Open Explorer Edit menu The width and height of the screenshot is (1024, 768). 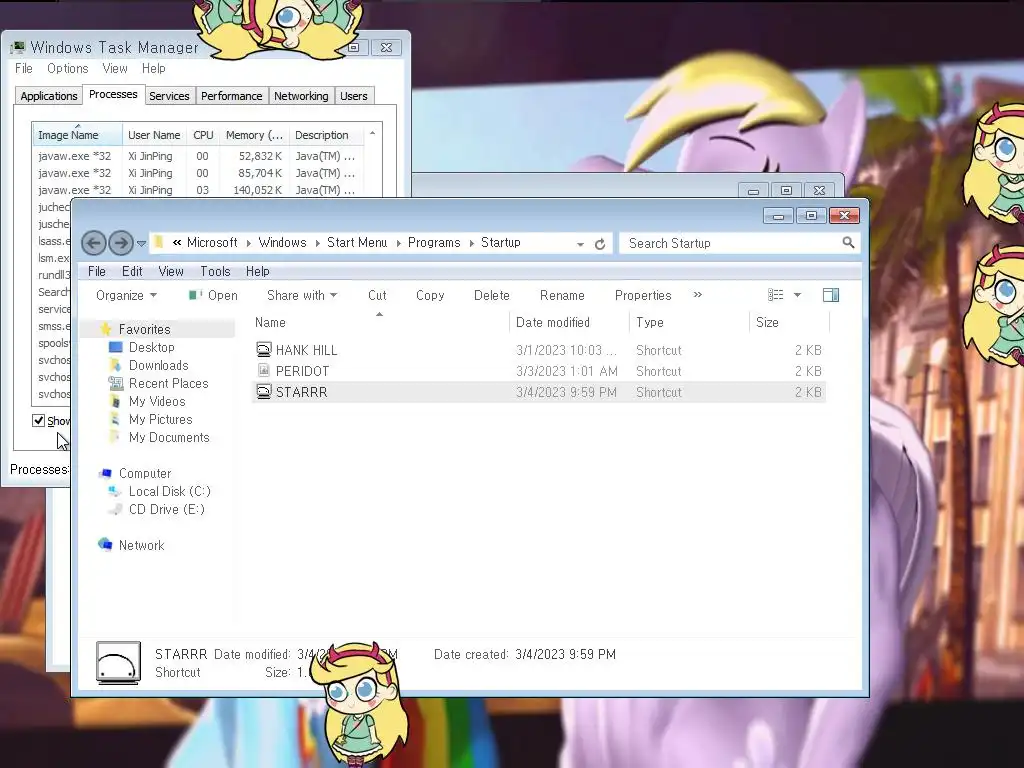click(x=132, y=271)
